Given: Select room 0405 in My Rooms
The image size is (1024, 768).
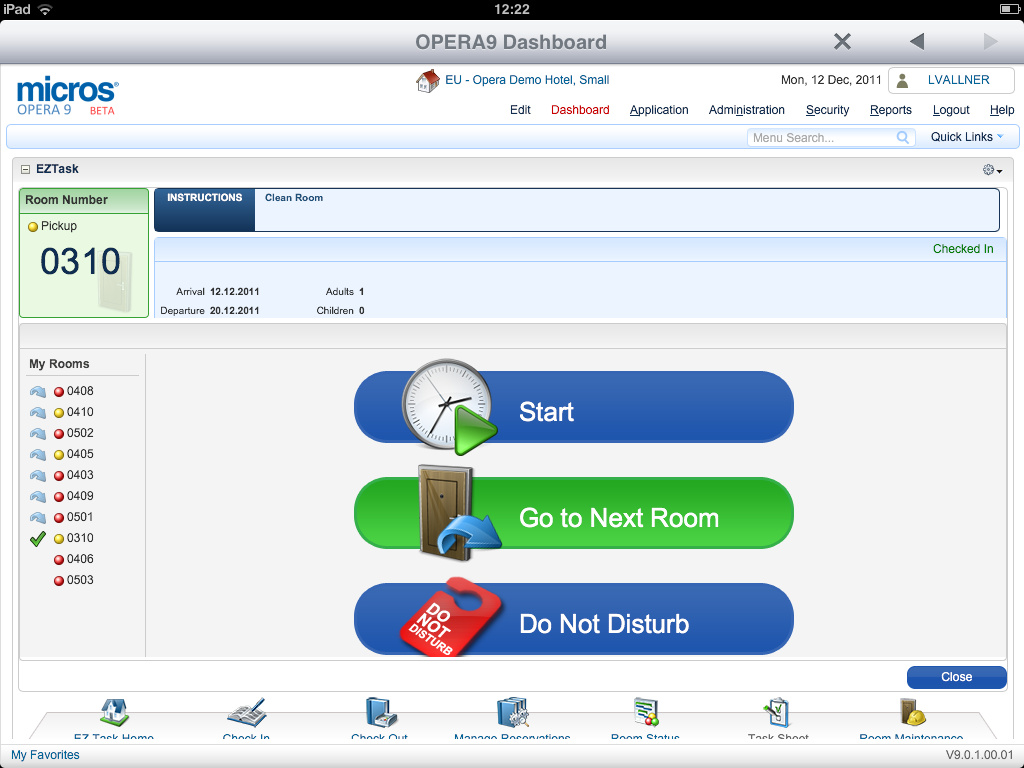Looking at the screenshot, I should 80,454.
